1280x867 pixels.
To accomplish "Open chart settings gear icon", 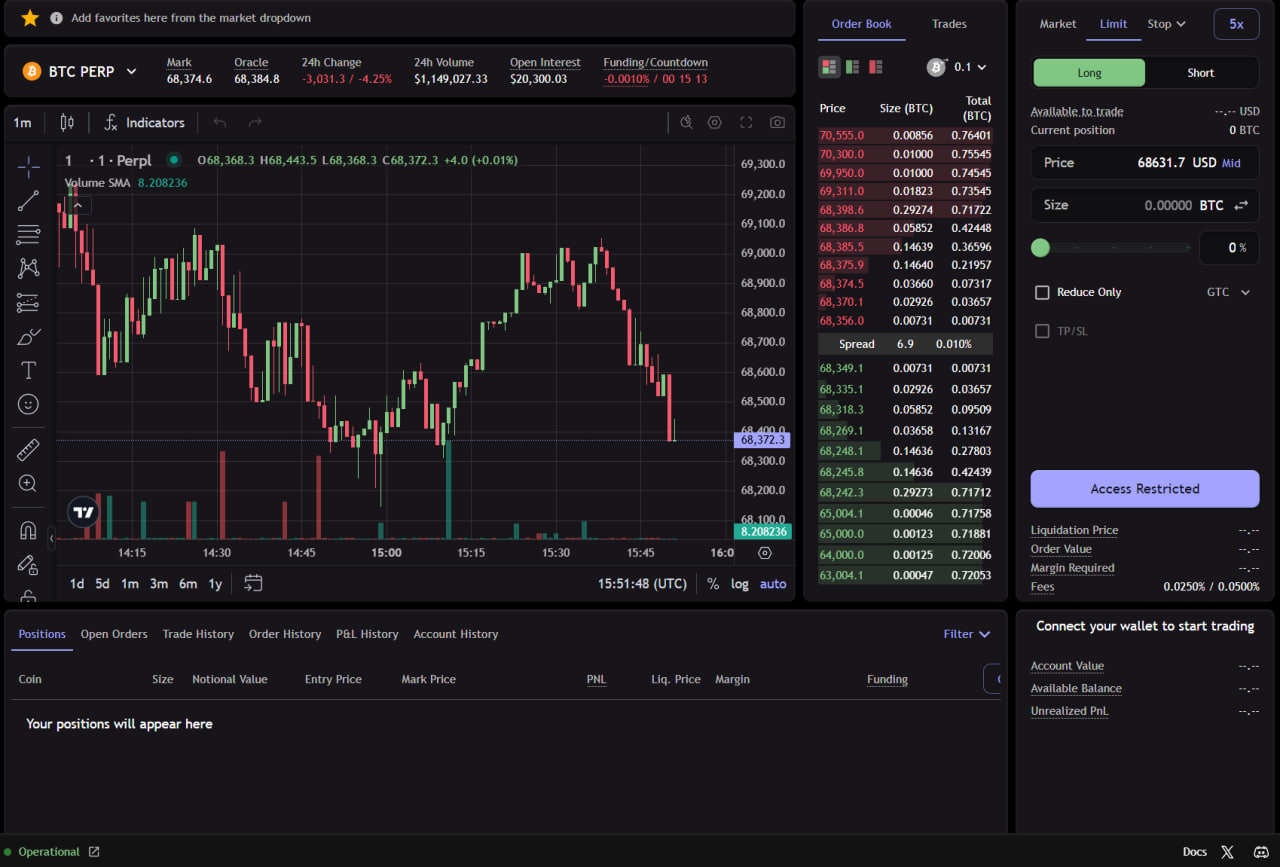I will tap(714, 122).
